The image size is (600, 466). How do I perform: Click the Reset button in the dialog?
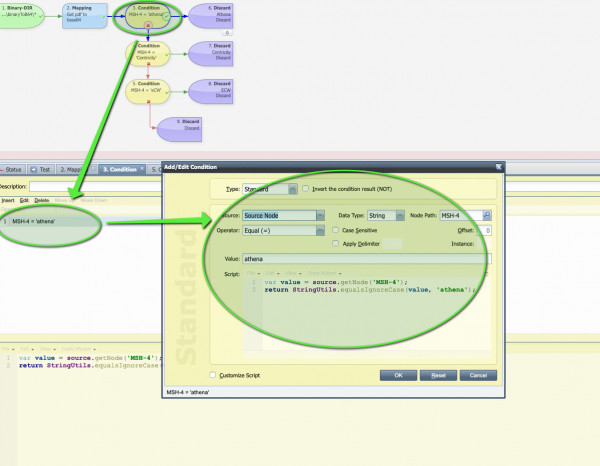[x=438, y=375]
